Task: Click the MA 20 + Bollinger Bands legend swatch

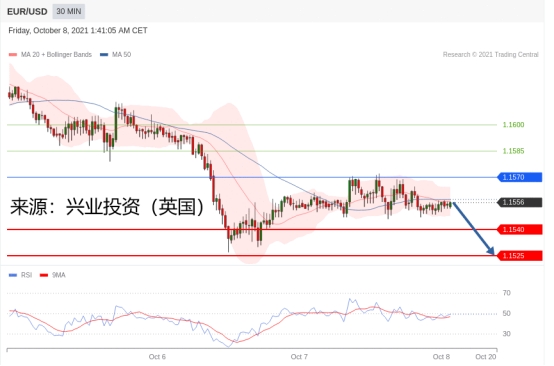Action: coord(13,55)
